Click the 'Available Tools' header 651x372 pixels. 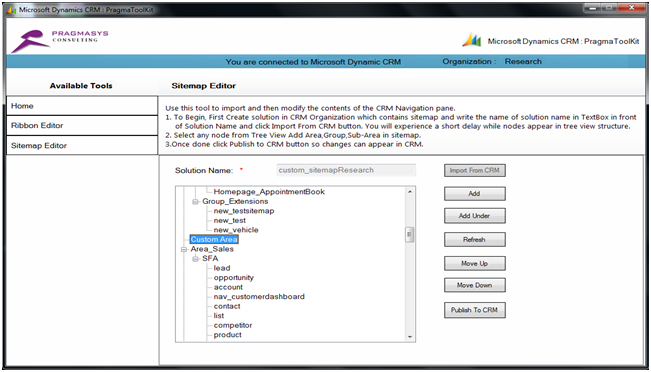point(81,86)
